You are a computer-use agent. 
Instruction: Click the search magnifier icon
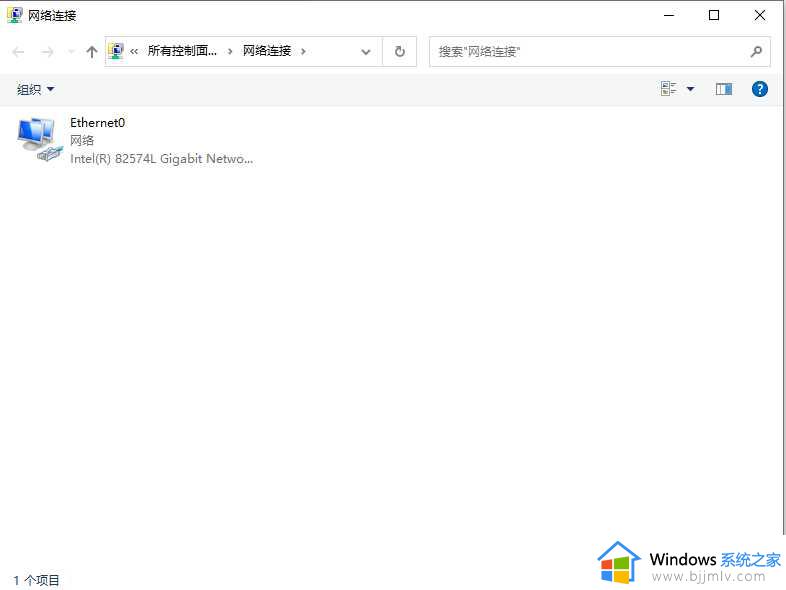[756, 51]
